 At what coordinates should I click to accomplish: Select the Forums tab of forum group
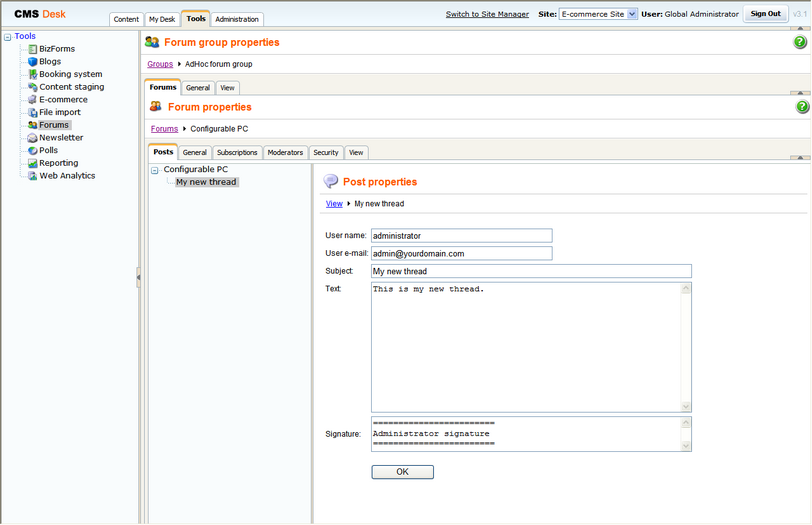(163, 87)
